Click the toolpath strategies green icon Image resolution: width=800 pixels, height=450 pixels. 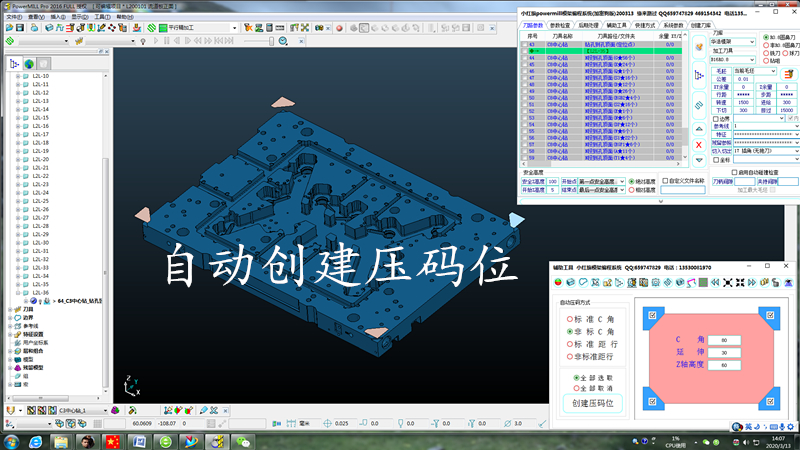[x=152, y=28]
